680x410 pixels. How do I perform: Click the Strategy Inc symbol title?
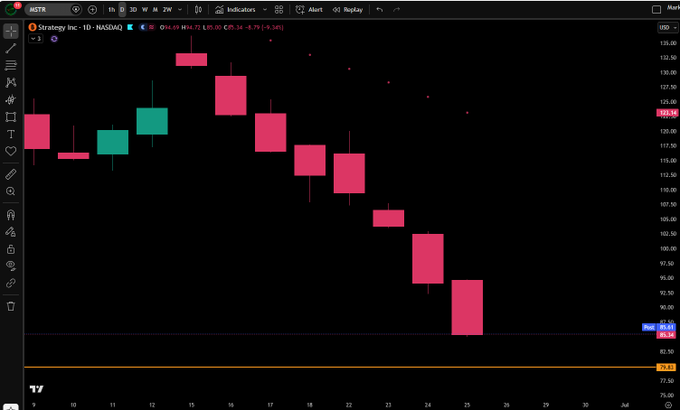[80, 27]
